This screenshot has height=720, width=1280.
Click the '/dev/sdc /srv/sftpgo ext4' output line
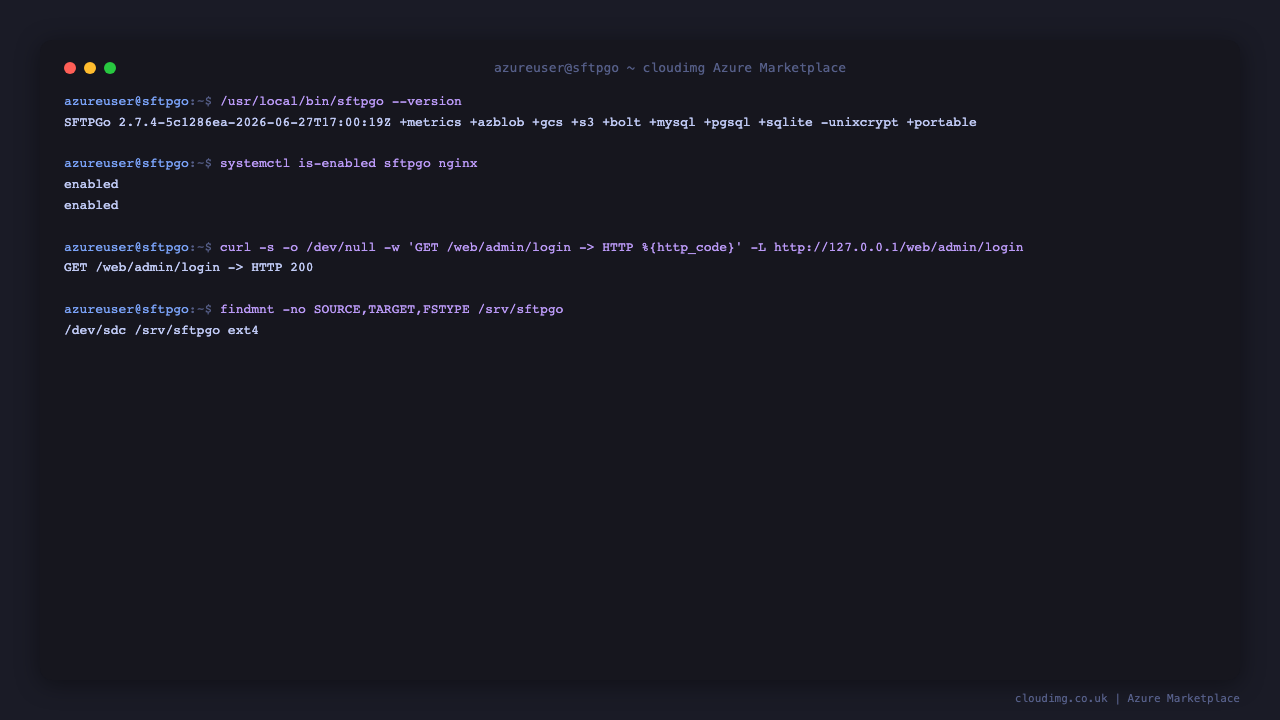(x=161, y=330)
